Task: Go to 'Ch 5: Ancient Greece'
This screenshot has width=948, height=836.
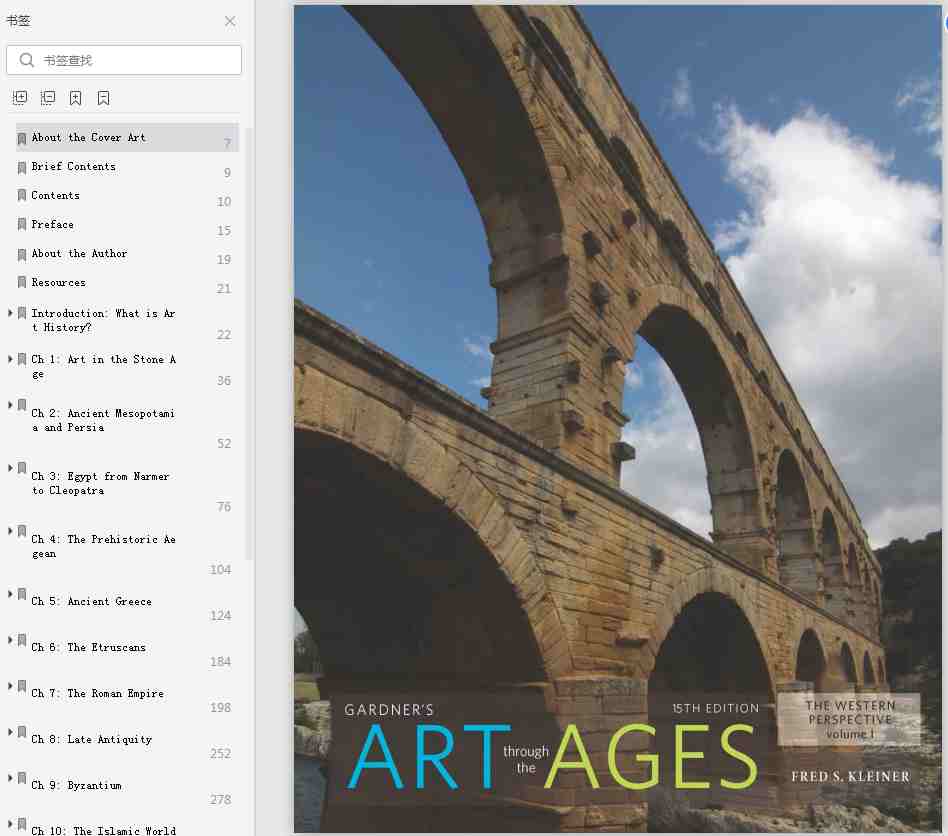Action: tap(91, 601)
